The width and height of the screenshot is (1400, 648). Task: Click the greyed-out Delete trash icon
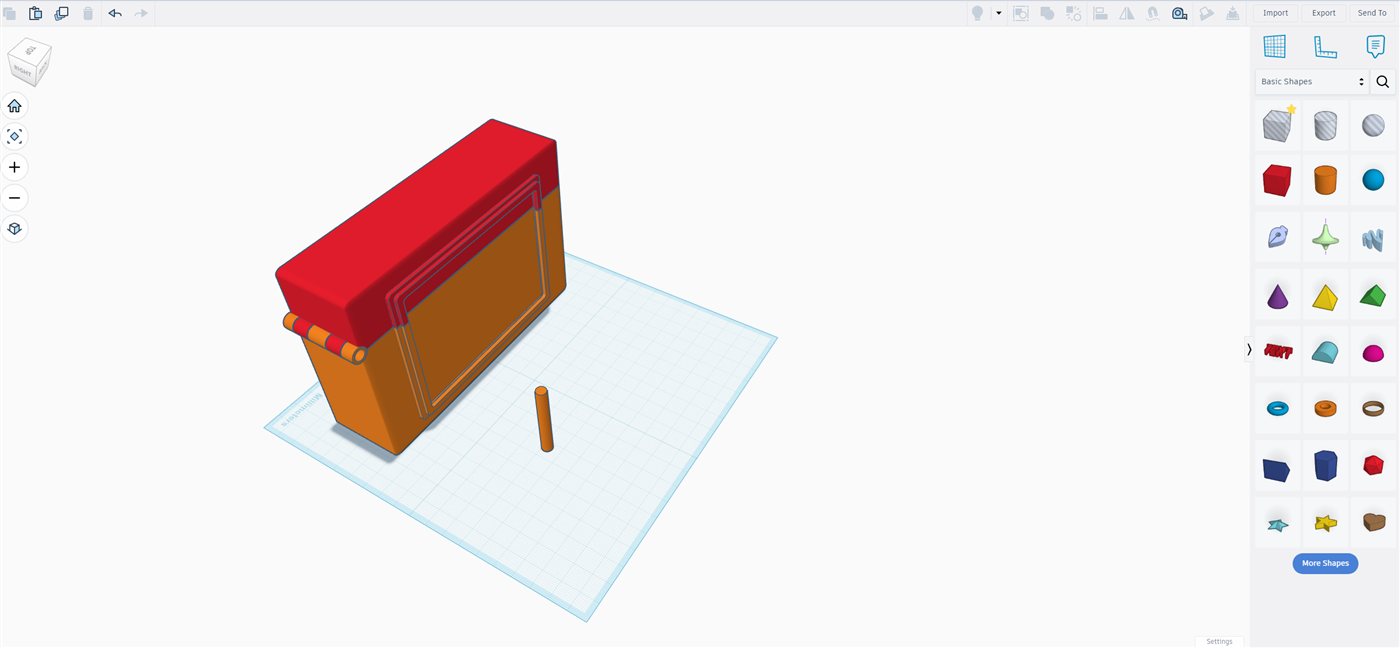click(x=88, y=13)
